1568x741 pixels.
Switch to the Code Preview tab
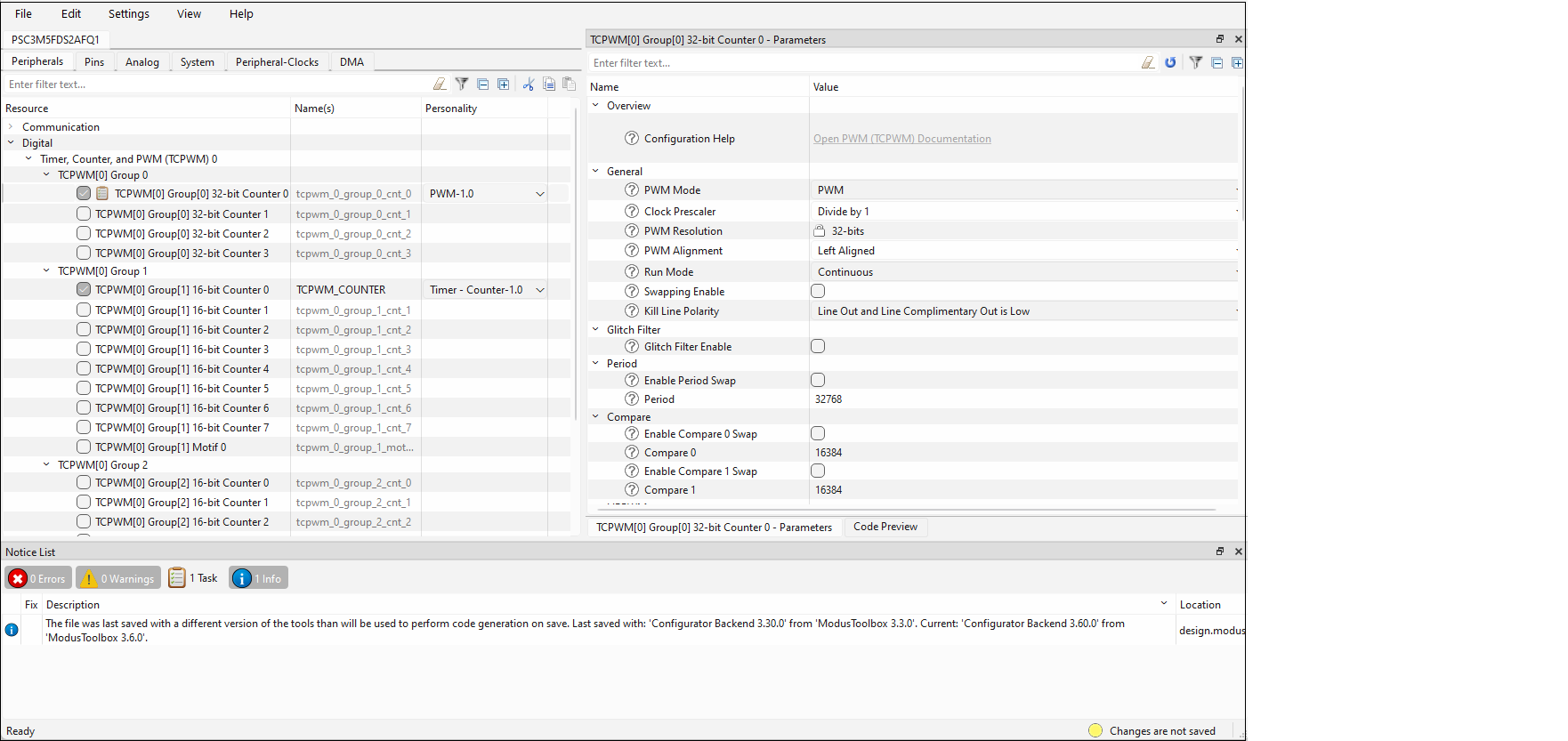coord(885,528)
